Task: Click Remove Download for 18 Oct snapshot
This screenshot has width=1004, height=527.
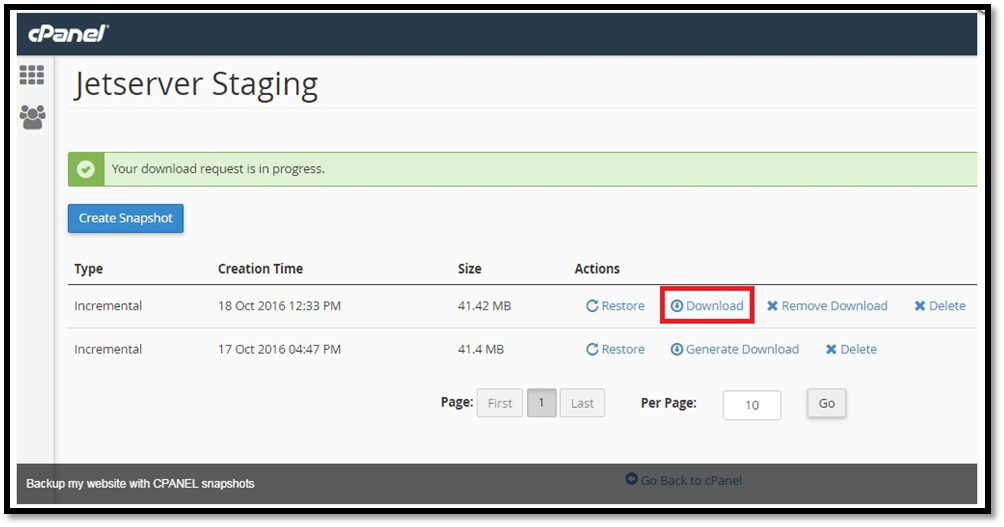Action: point(827,306)
